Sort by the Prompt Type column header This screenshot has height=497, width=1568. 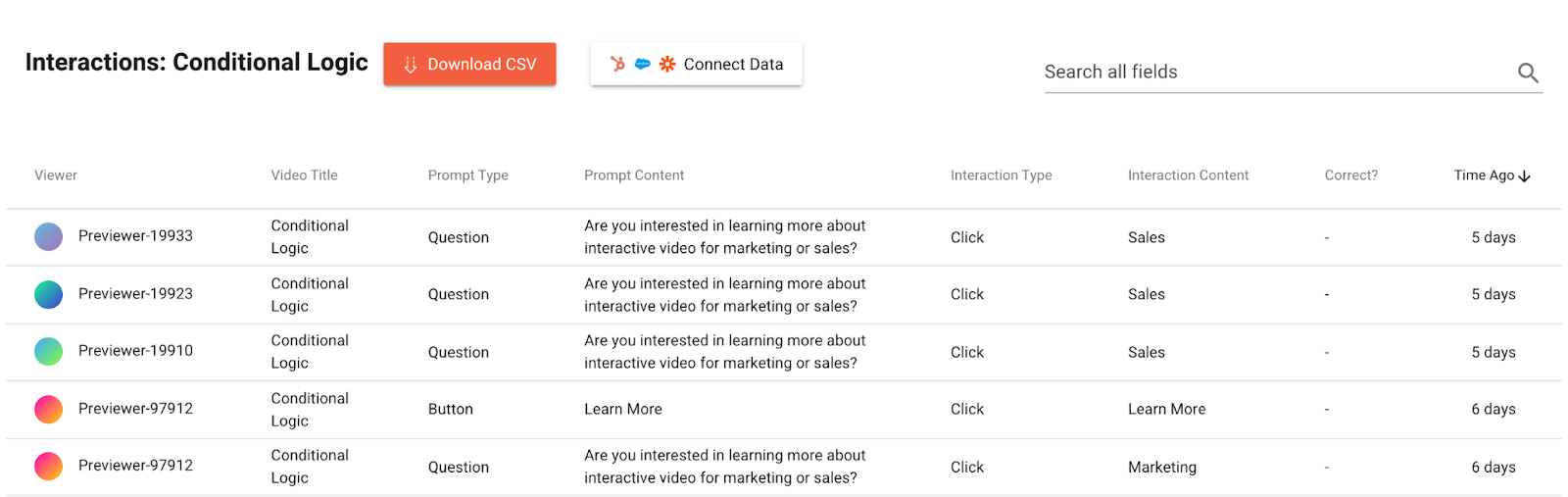[x=467, y=175]
